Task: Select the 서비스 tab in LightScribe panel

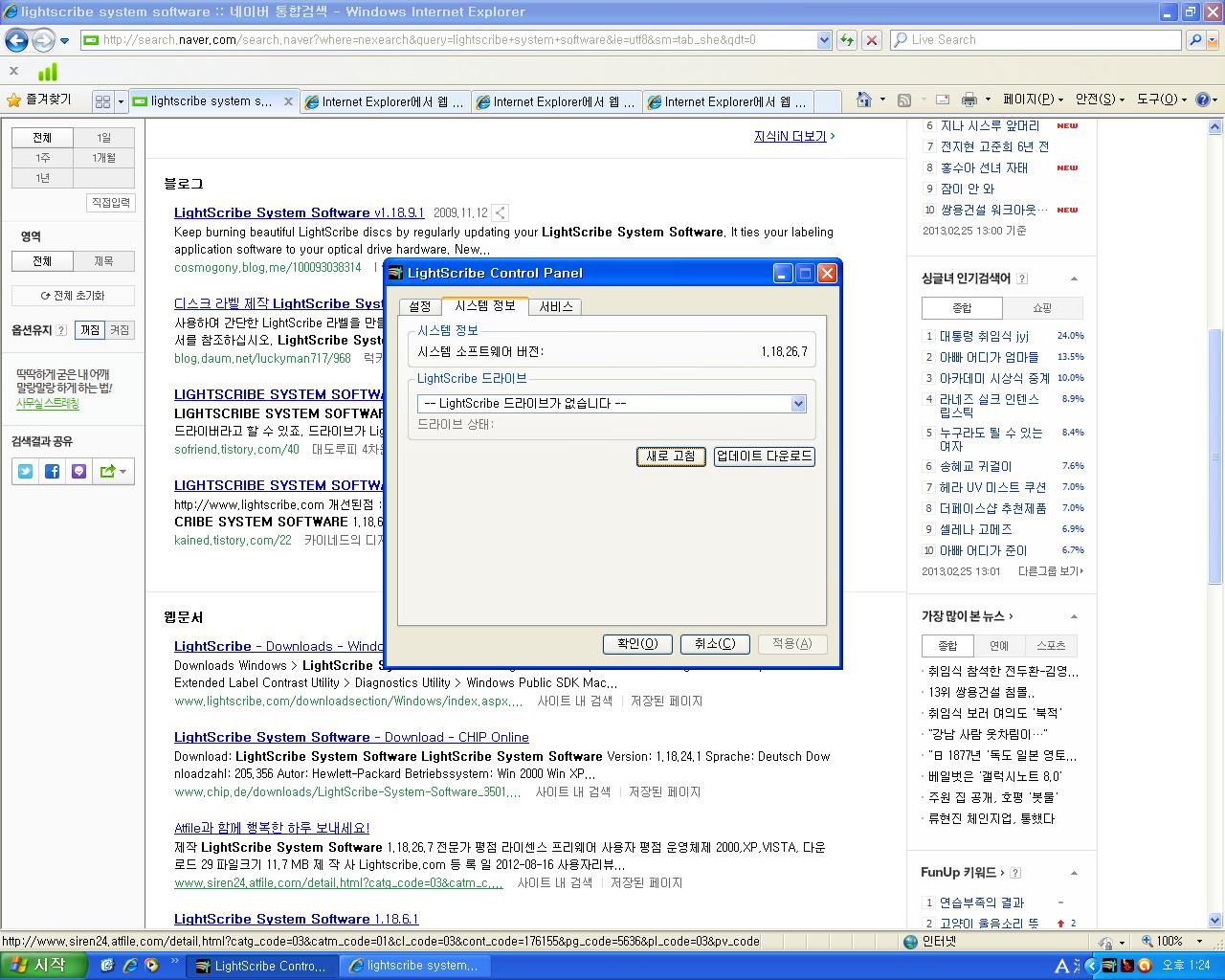Action: click(x=555, y=306)
